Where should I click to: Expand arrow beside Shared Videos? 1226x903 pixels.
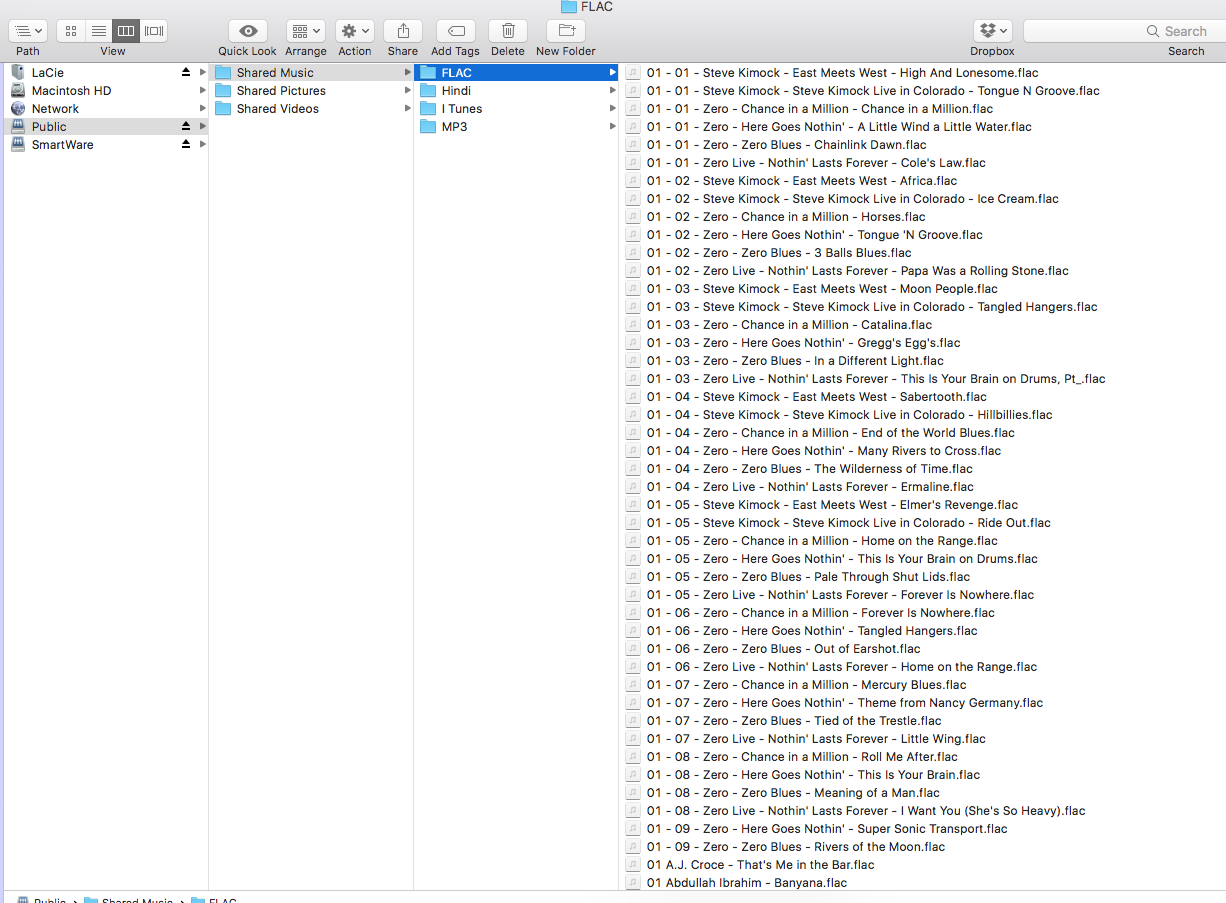pyautogui.click(x=408, y=108)
